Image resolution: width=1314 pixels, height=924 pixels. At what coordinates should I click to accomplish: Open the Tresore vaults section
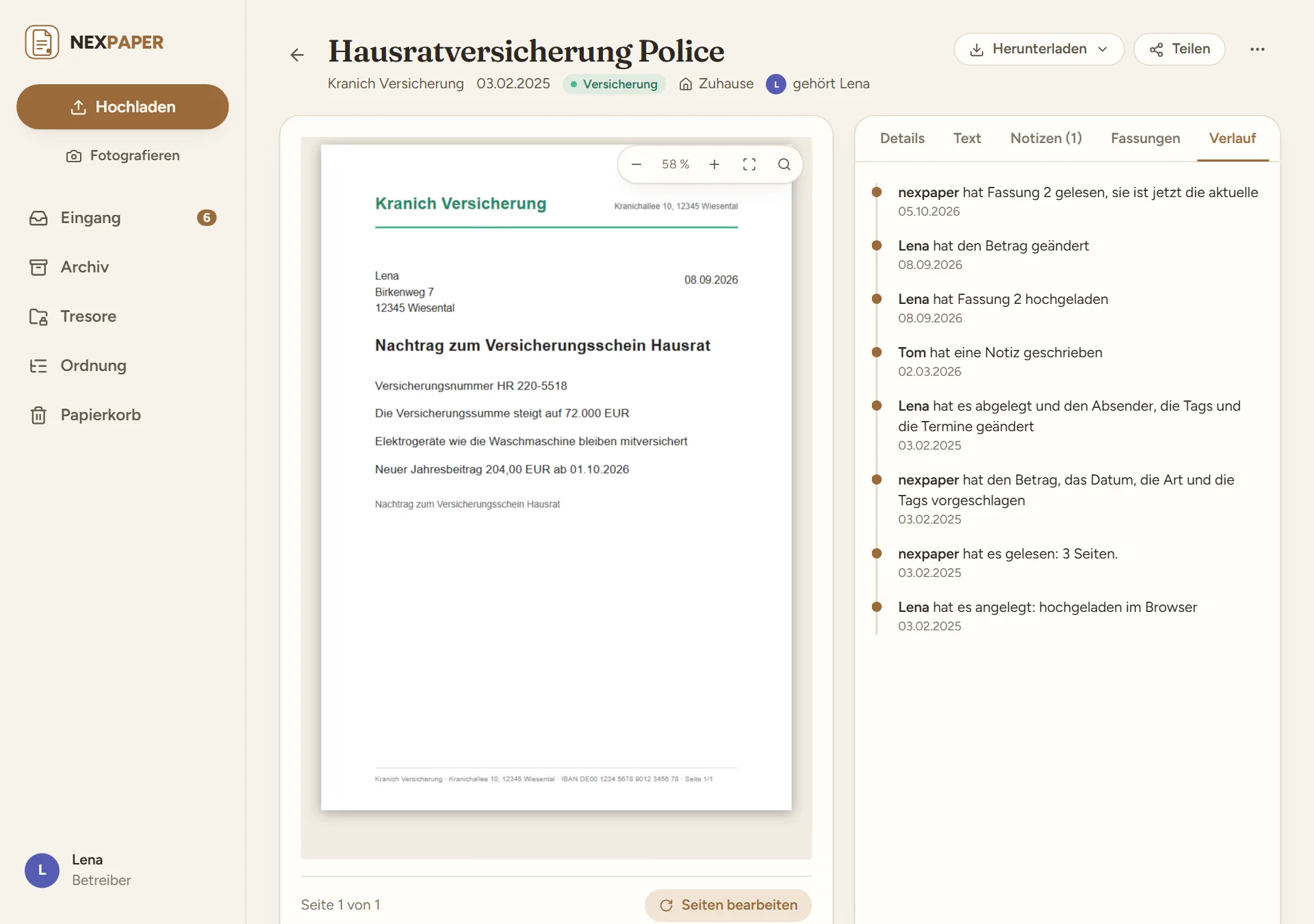[123, 316]
